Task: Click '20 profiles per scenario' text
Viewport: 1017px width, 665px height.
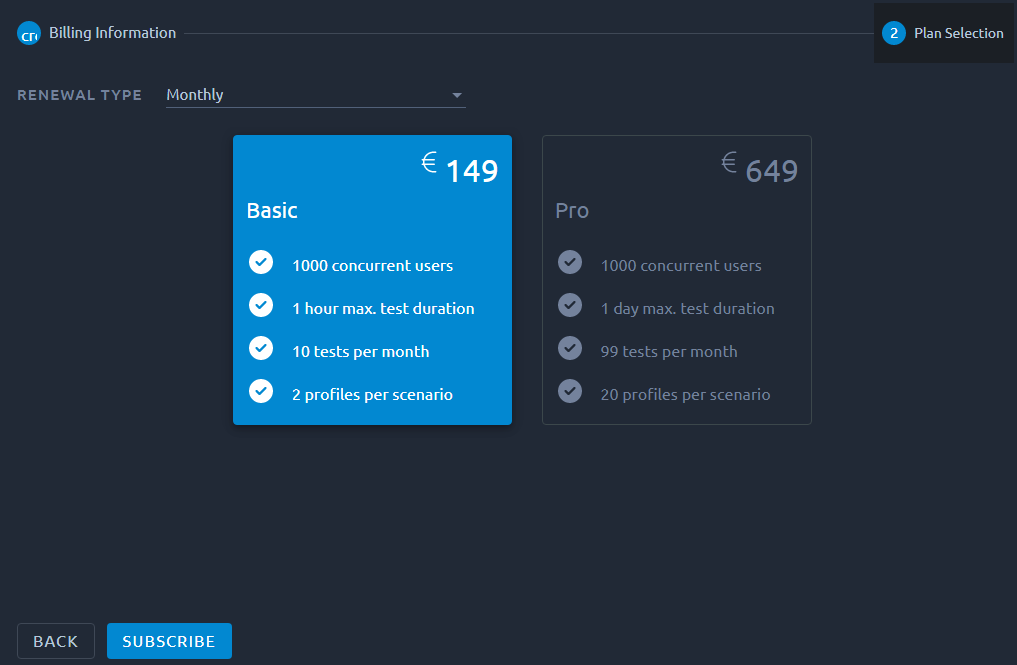Action: click(686, 394)
